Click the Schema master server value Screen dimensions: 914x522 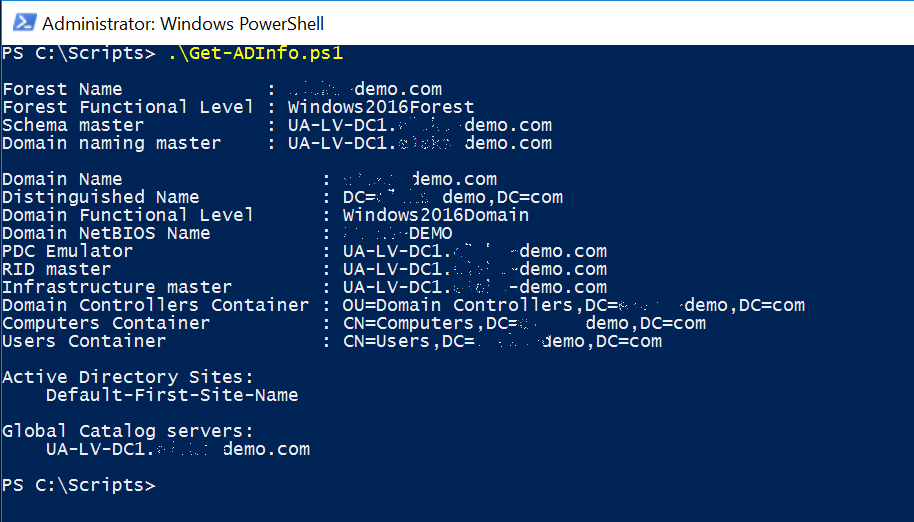419,125
